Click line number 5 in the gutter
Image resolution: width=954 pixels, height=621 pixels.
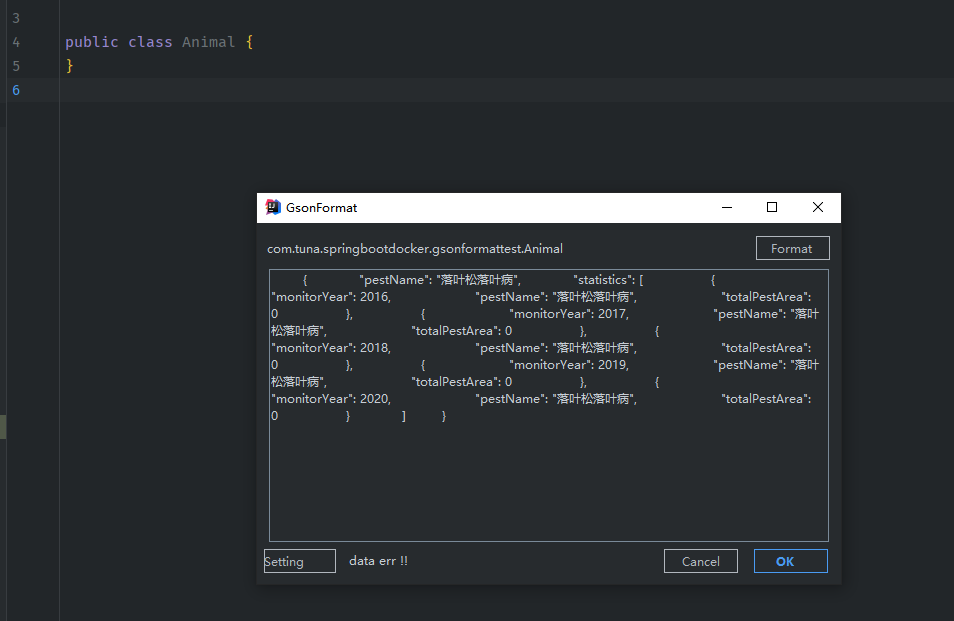(16, 66)
